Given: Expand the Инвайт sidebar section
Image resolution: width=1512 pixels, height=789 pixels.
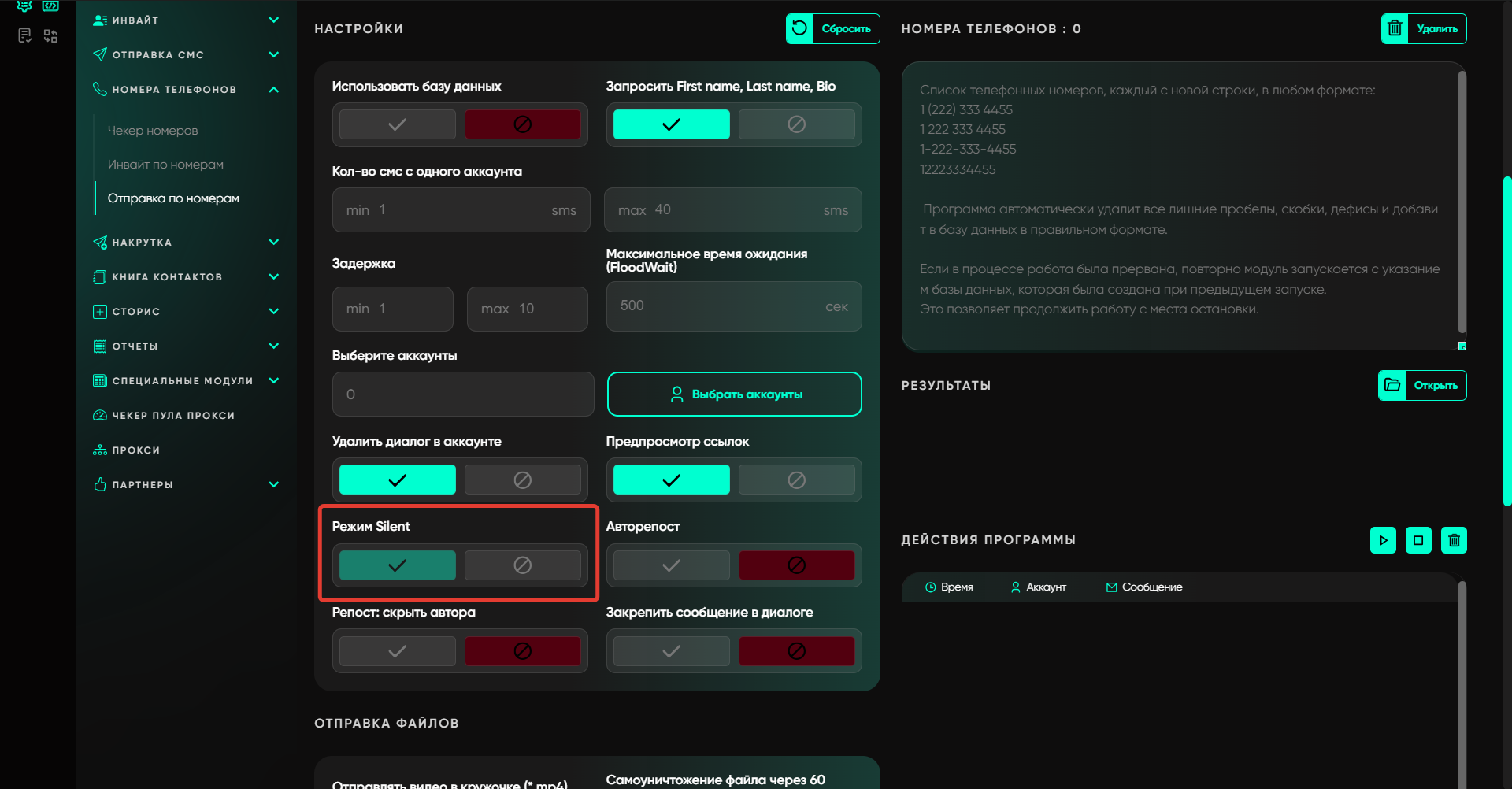Looking at the screenshot, I should [273, 20].
